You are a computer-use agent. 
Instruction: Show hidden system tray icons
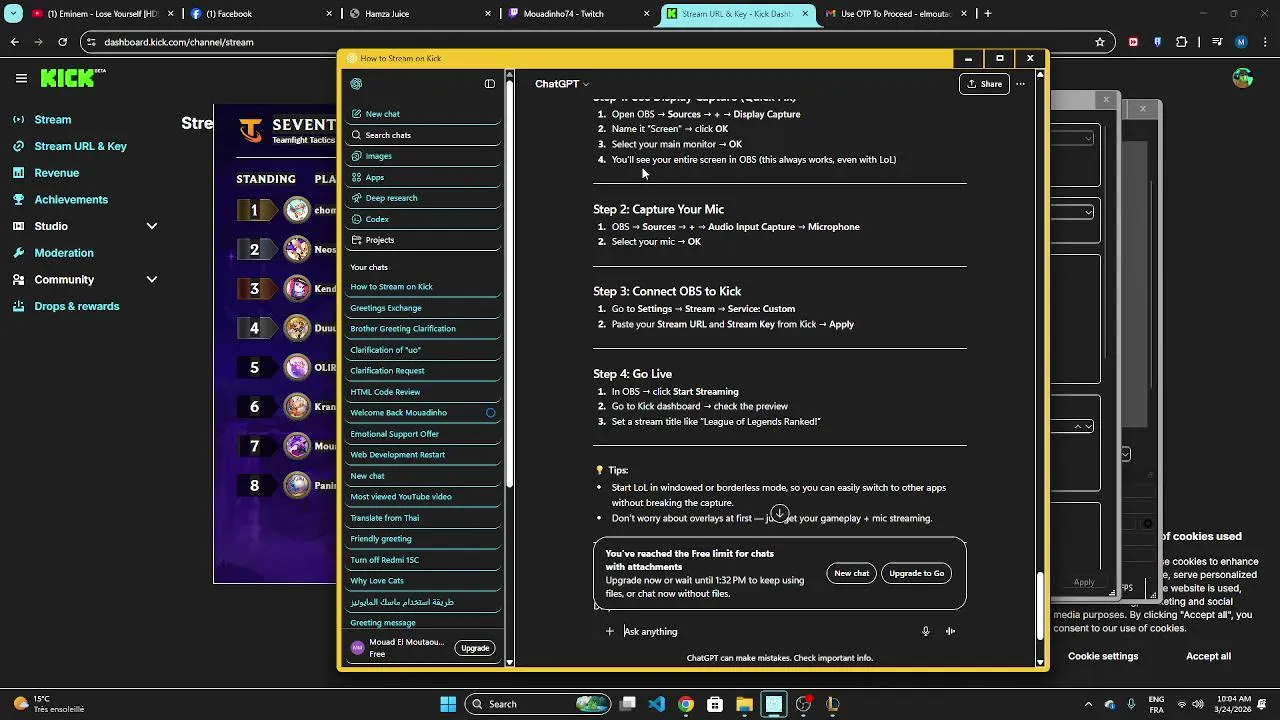click(1088, 704)
